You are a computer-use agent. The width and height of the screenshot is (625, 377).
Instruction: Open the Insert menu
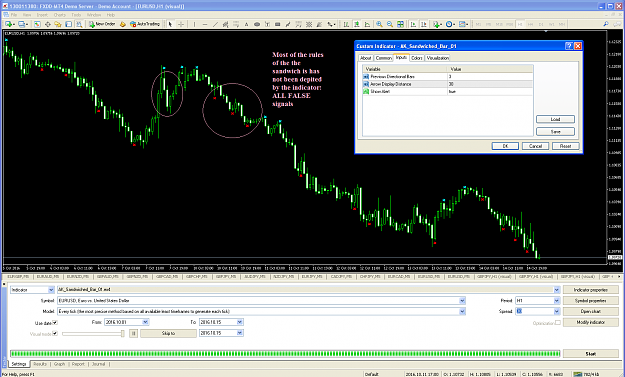pyautogui.click(x=42, y=15)
